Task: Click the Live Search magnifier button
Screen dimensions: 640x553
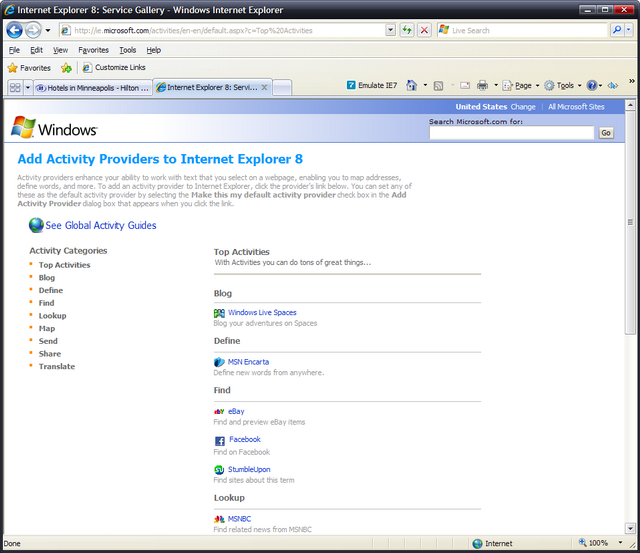Action: coord(617,30)
